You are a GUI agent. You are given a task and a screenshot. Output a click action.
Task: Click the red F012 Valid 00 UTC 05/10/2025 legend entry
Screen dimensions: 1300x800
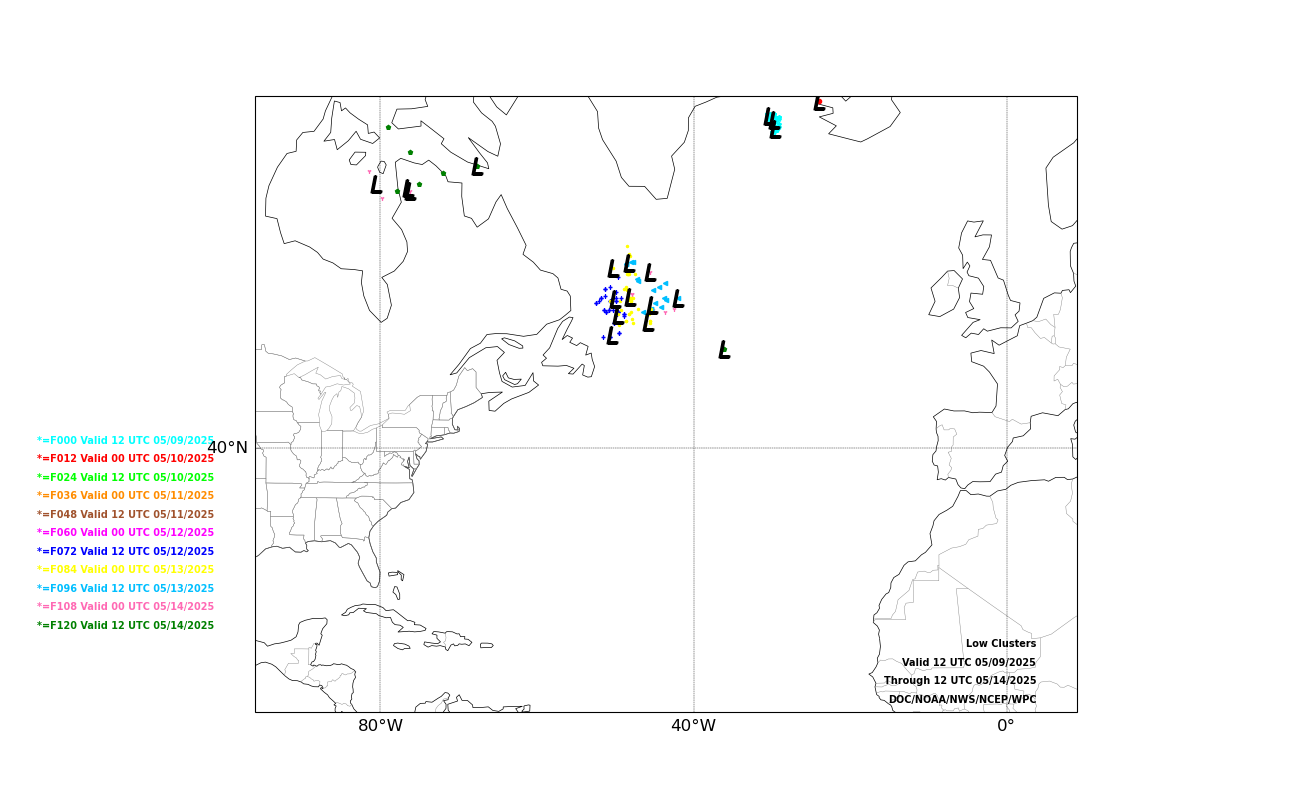coord(126,459)
